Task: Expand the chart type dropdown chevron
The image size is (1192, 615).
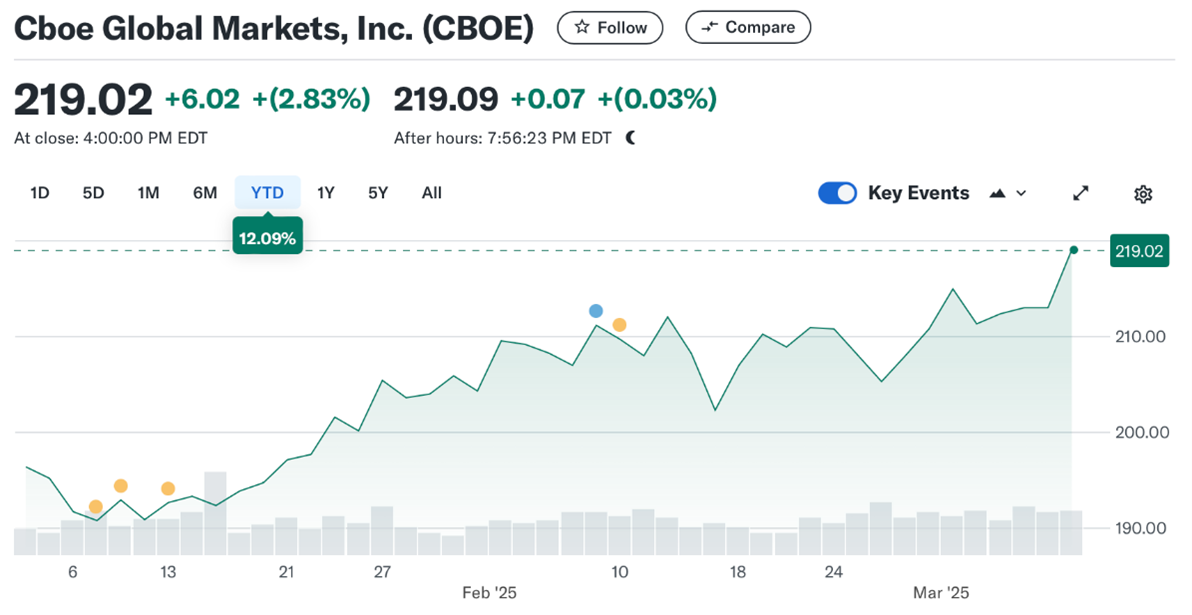Action: click(x=1021, y=194)
